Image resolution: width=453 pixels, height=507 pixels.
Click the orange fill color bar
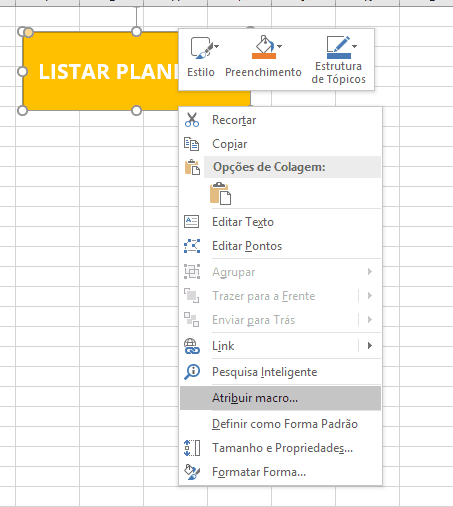click(264, 56)
